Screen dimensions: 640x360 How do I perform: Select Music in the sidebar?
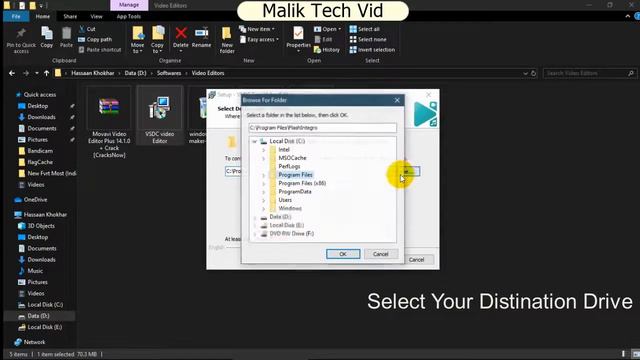(x=35, y=271)
